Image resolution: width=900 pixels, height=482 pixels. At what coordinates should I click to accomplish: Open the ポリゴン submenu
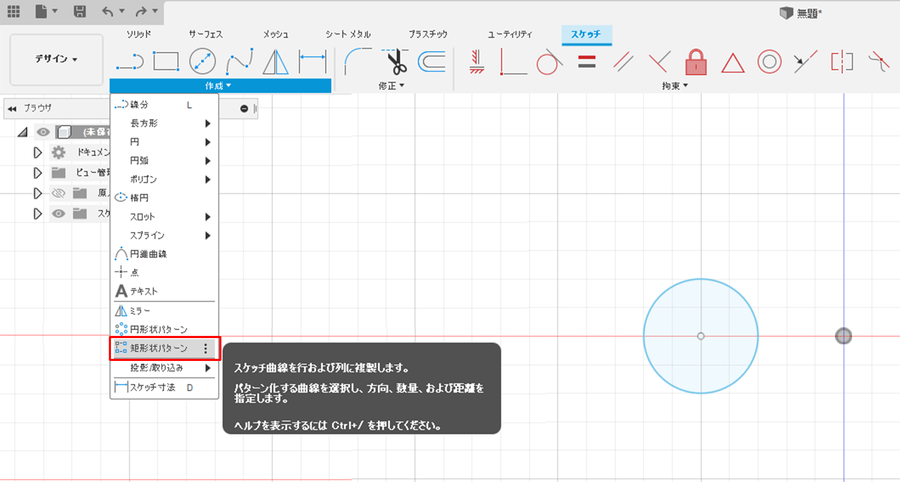click(164, 180)
